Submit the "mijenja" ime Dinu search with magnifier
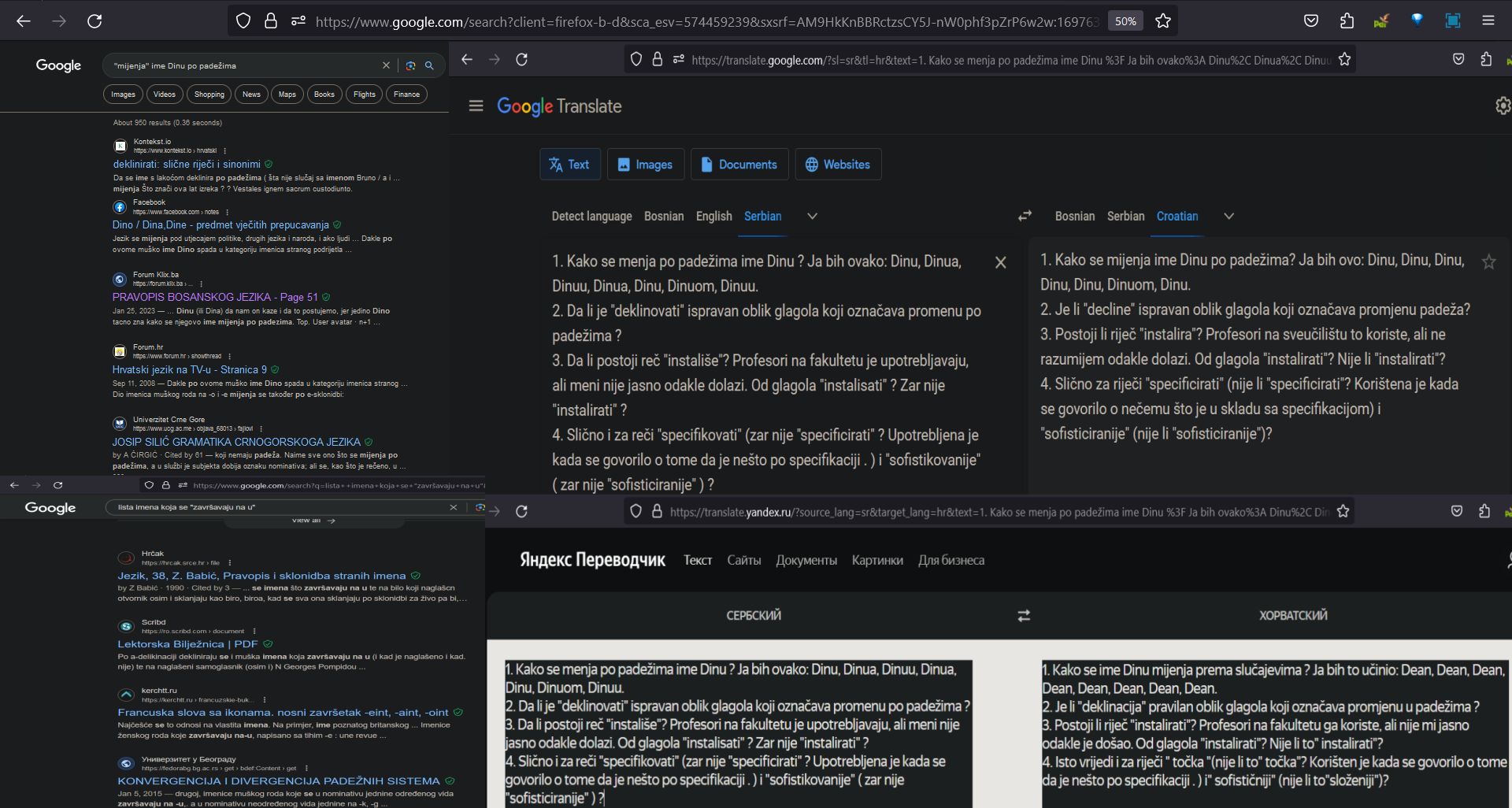The image size is (1512, 808). pyautogui.click(x=429, y=65)
